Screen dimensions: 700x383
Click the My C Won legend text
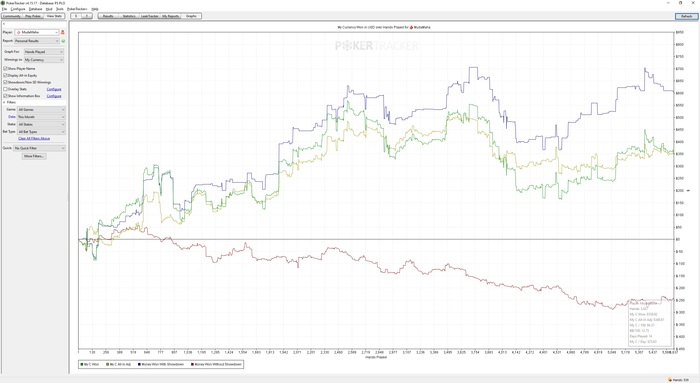click(92, 364)
